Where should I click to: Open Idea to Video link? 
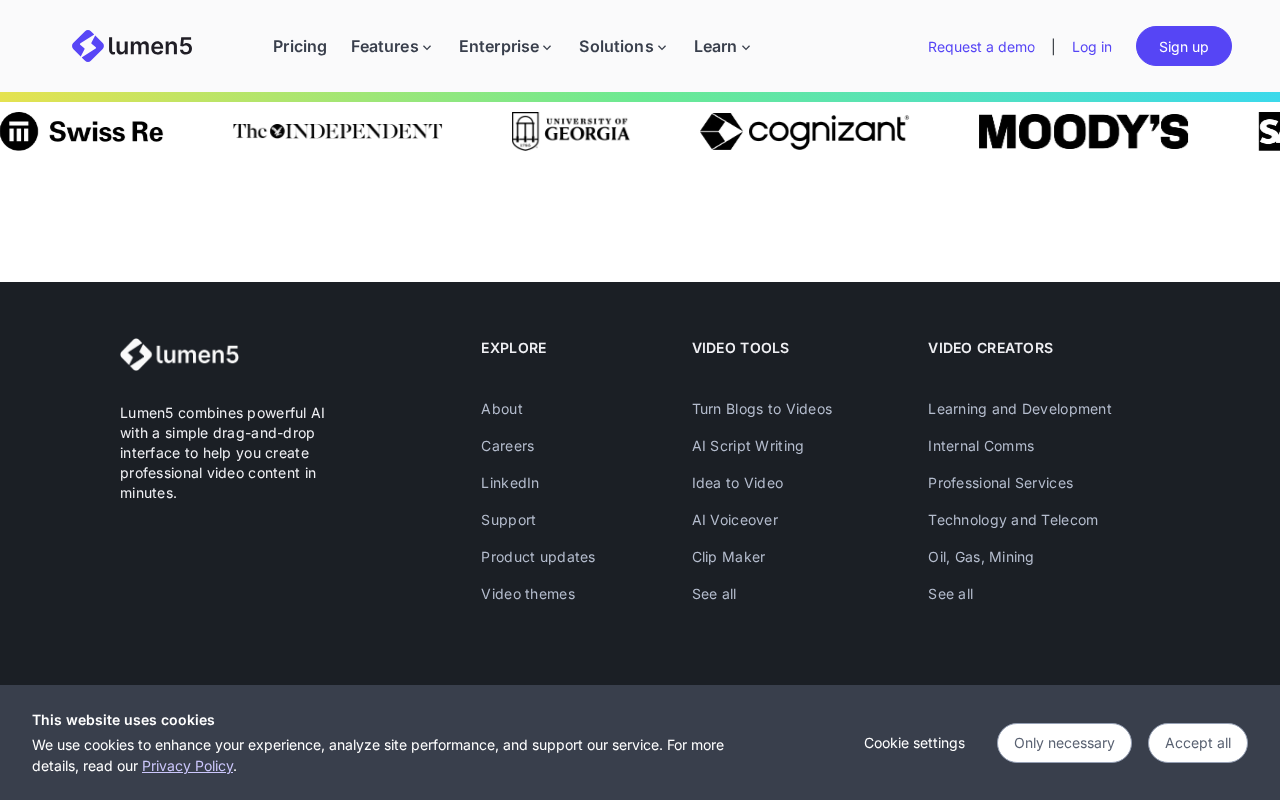coord(738,483)
